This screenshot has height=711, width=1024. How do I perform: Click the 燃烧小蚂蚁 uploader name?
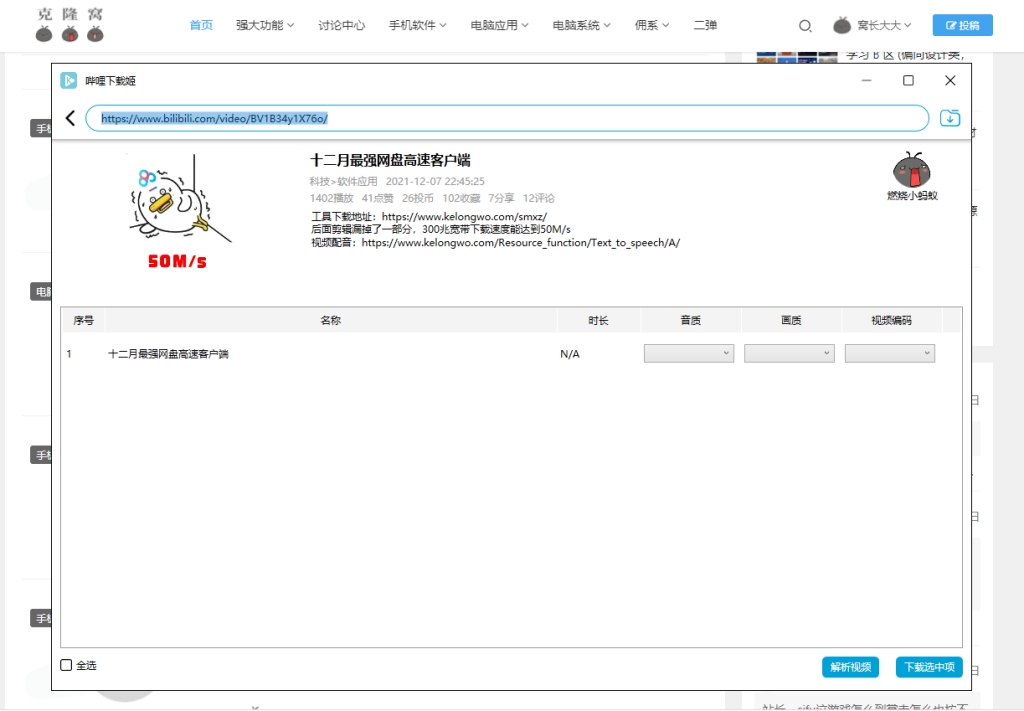[x=912, y=195]
